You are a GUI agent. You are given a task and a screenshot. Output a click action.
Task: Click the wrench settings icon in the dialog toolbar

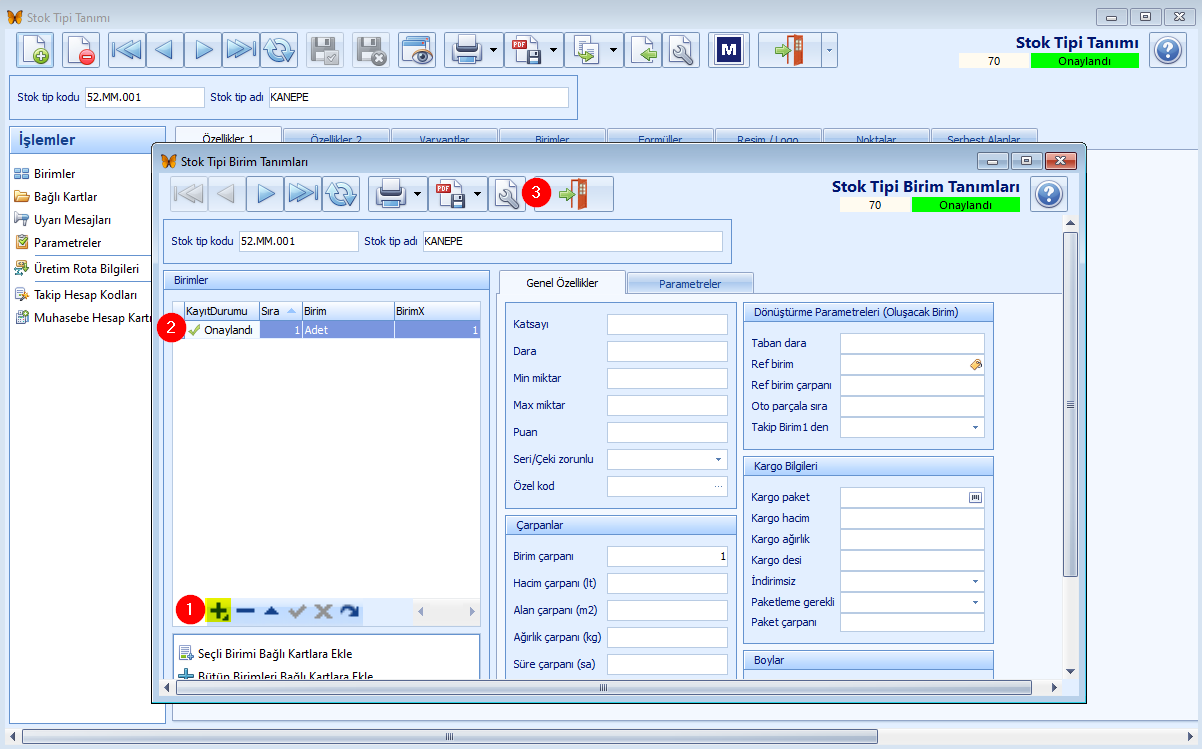pos(507,194)
